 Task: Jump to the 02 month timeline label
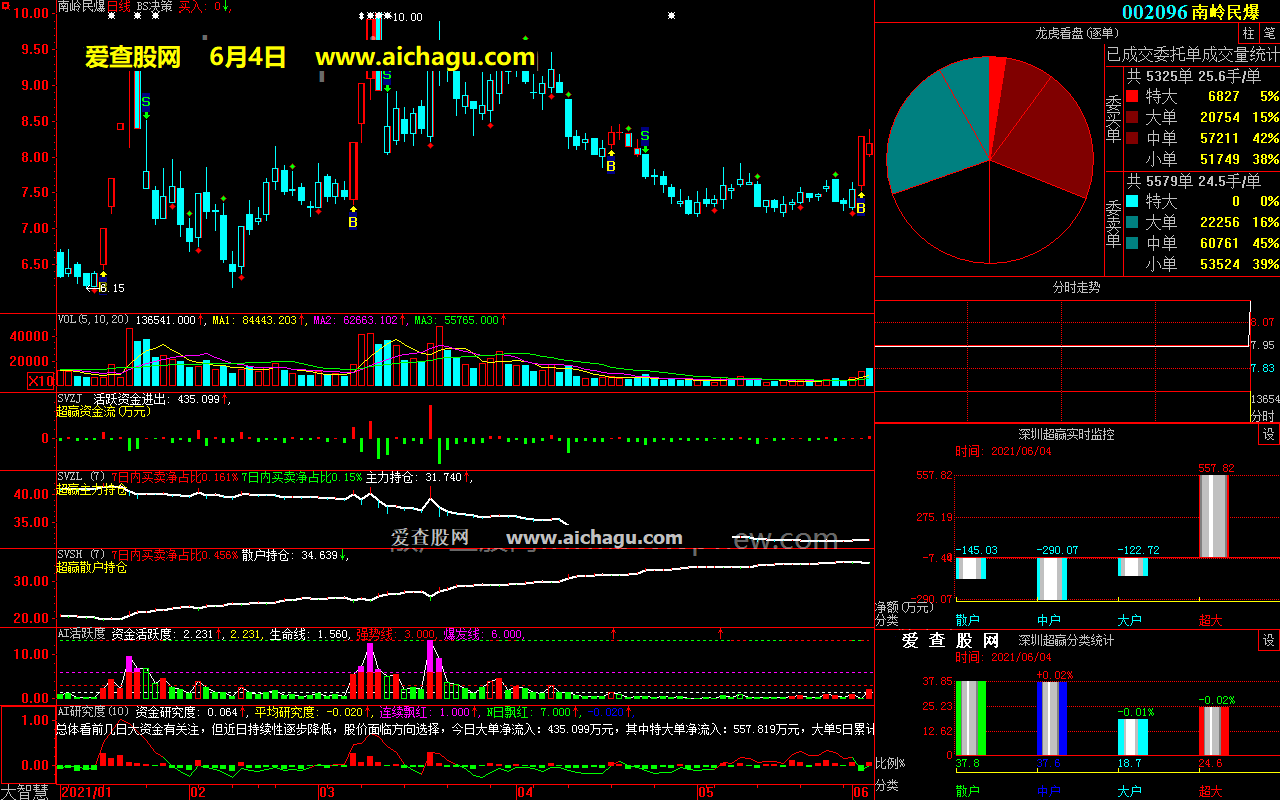point(198,792)
